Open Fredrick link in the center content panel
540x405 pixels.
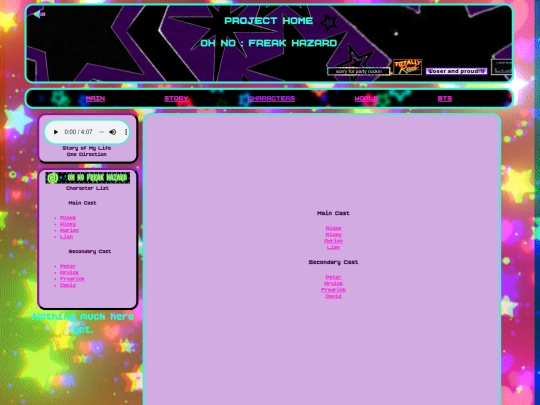coord(333,290)
